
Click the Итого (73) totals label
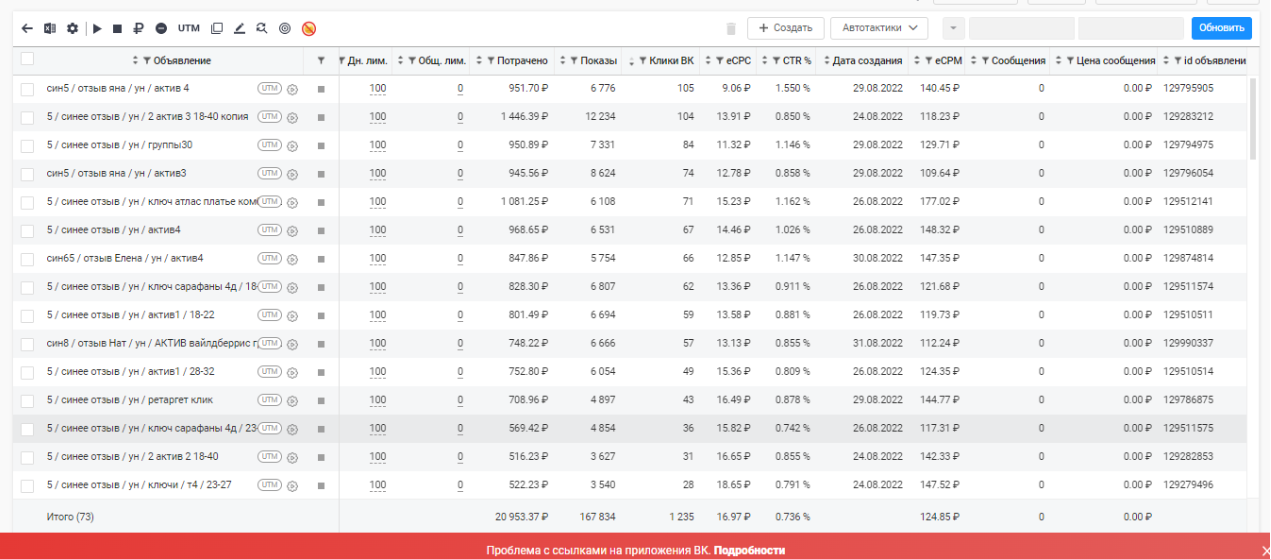[70, 517]
